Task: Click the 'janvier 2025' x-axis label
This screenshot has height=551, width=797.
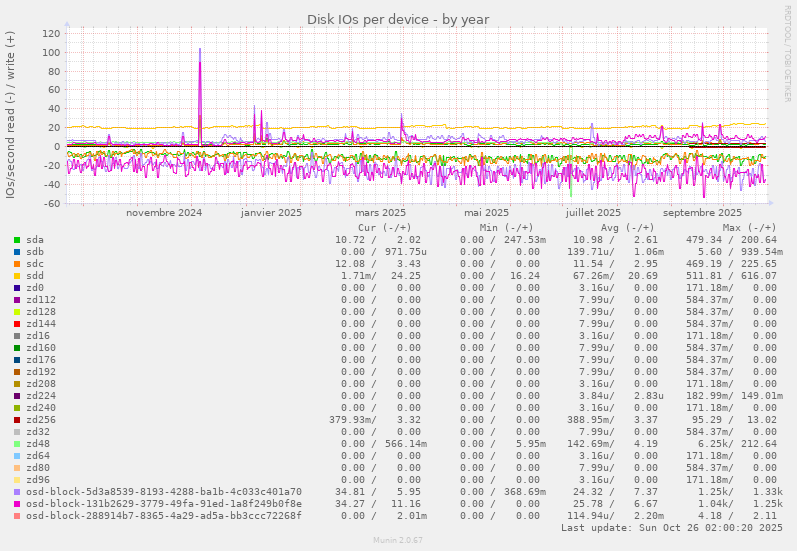Action: pos(271,212)
